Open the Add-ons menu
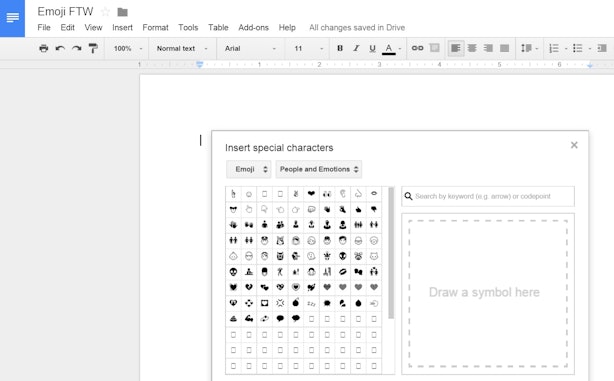The image size is (614, 381). (x=253, y=27)
